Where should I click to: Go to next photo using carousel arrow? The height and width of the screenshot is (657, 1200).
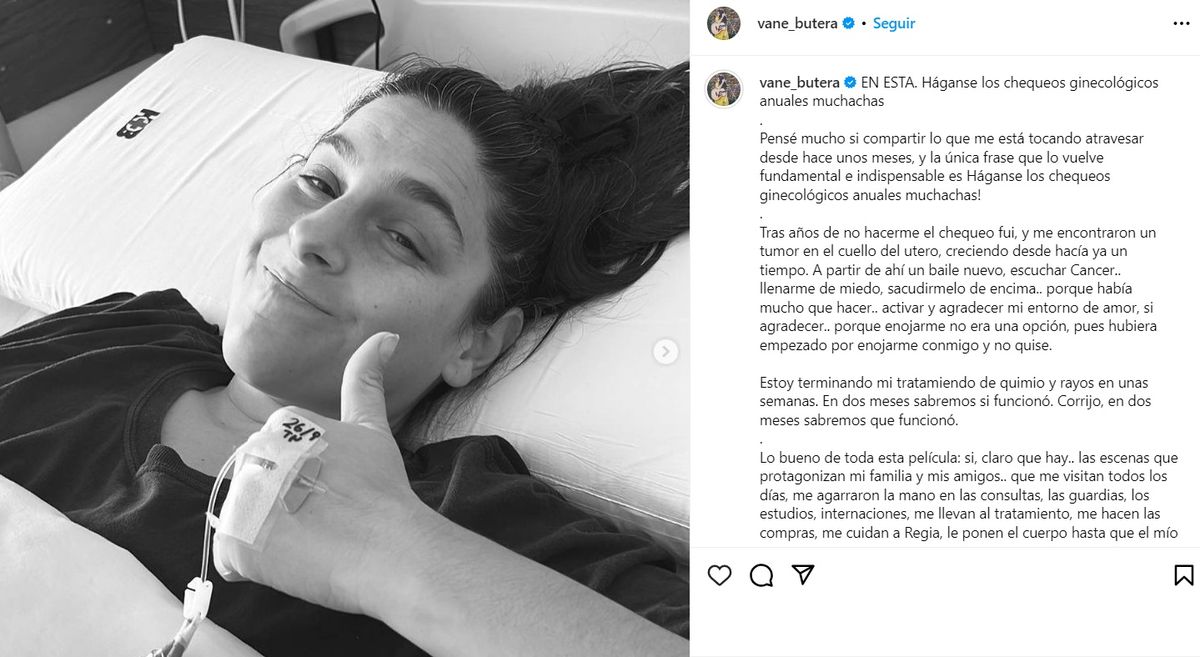point(666,351)
